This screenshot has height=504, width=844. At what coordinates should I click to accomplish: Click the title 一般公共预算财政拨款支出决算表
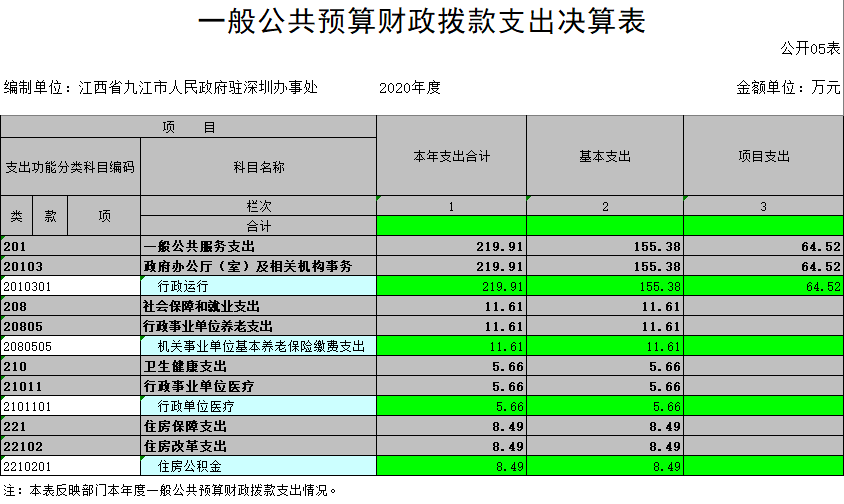421,22
